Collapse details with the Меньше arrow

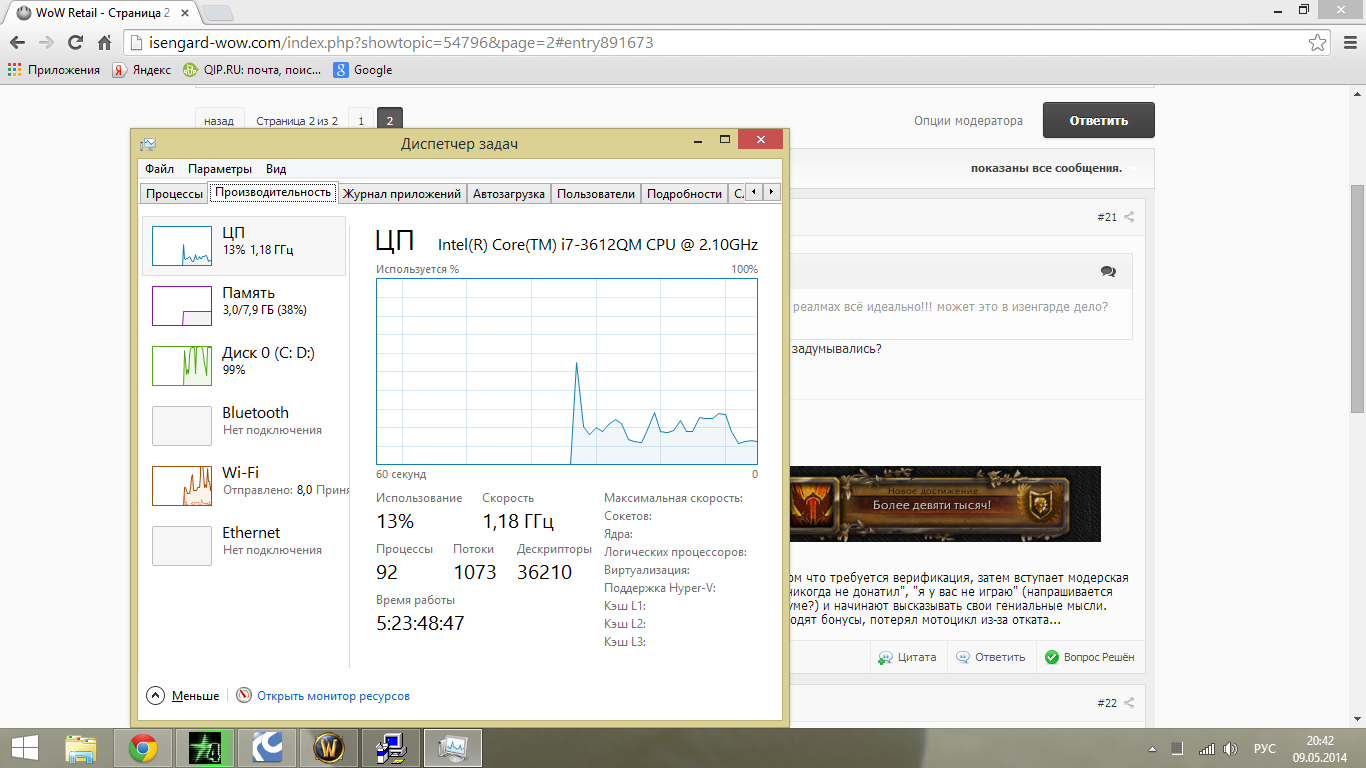coord(183,695)
